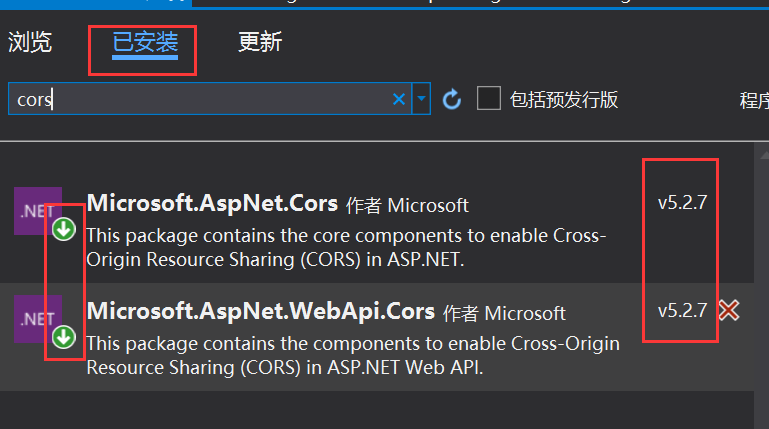Click green installed arrow on Microsoft.AspNet.WebApi.Cors
The width and height of the screenshot is (769, 429).
tap(64, 337)
